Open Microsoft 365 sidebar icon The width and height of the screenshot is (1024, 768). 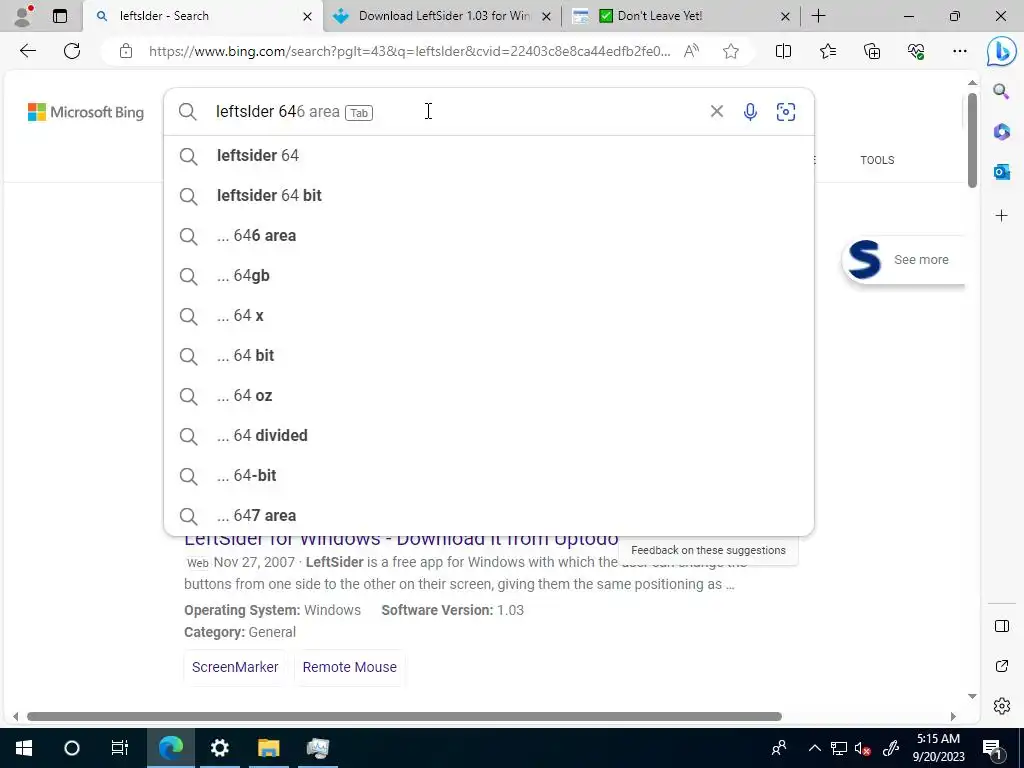(1001, 131)
